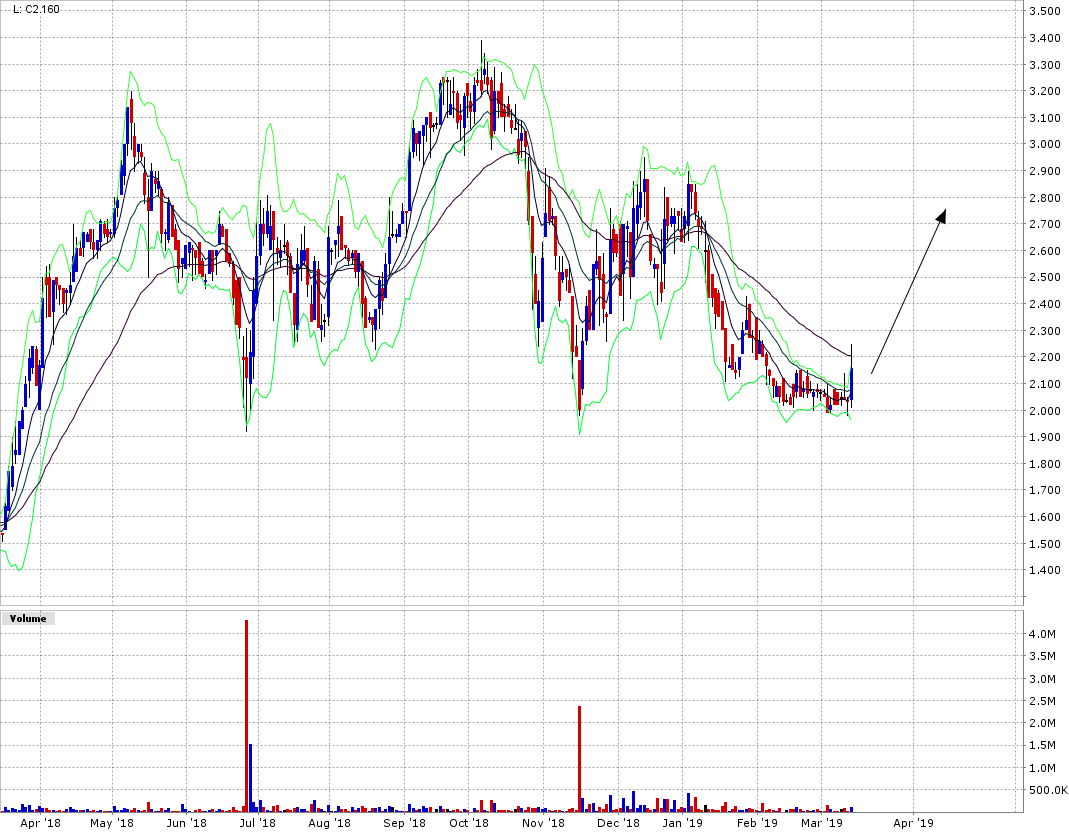Viewport: 1069px width, 837px height.
Task: Click the 2.300 price axis label
Action: coord(1045,331)
